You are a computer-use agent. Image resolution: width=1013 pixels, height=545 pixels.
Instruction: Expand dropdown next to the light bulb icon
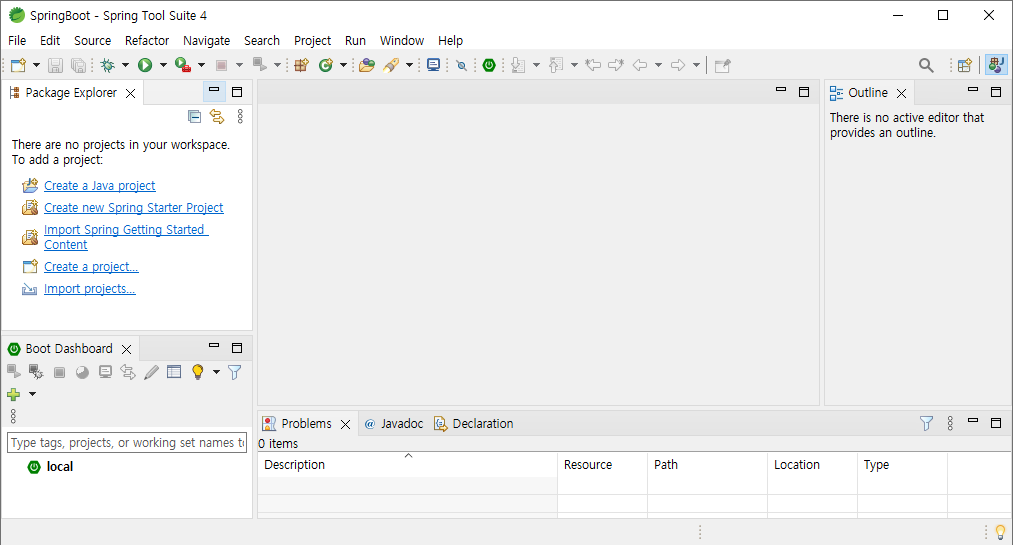pyautogui.click(x=216, y=372)
